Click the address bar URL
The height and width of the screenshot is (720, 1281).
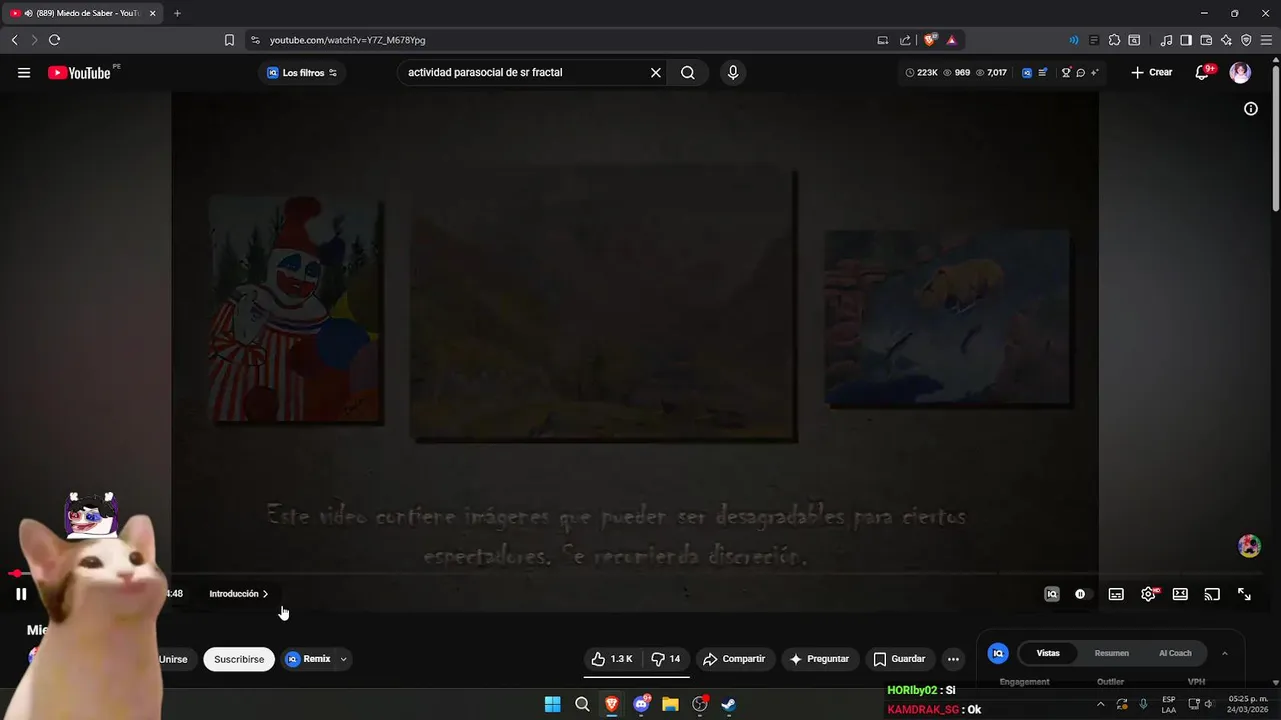click(x=348, y=40)
